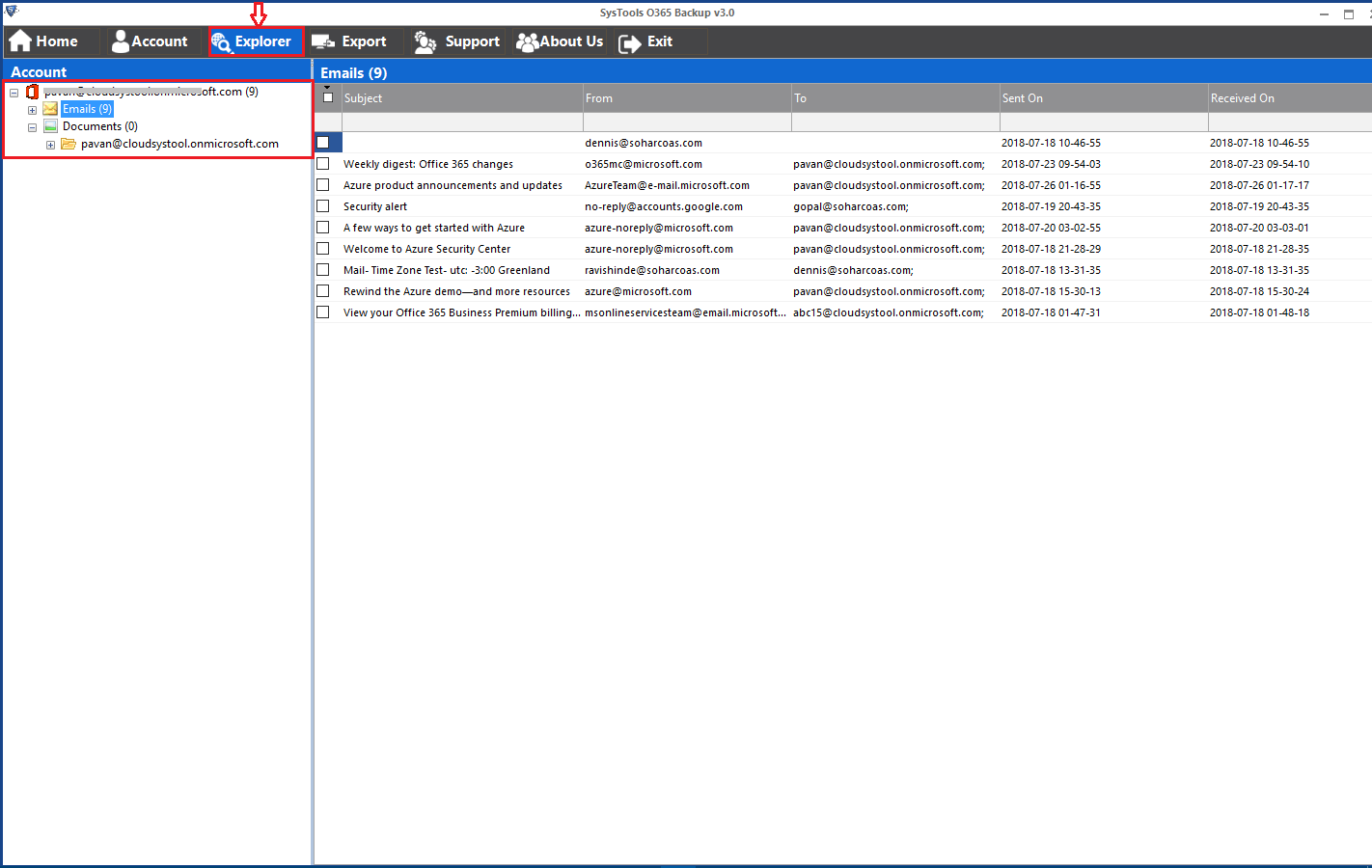Check Rewind the Azure demo email
The height and width of the screenshot is (868, 1372).
click(323, 290)
